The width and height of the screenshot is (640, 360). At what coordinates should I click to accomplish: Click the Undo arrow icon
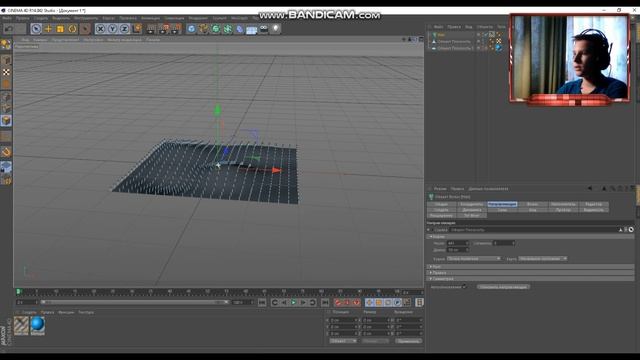pos(9,29)
